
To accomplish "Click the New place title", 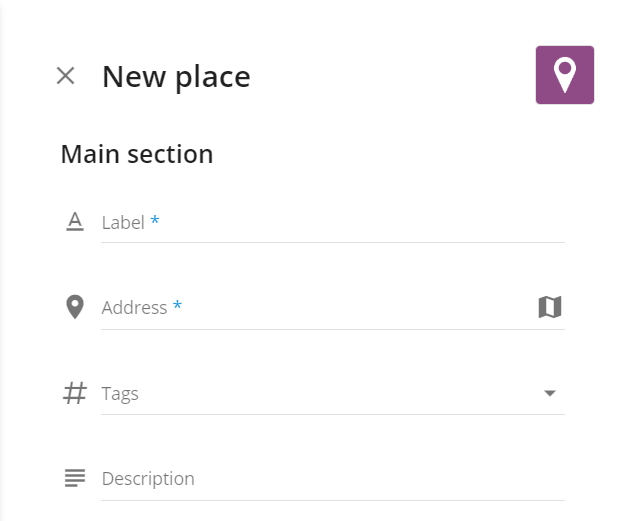I will [176, 77].
